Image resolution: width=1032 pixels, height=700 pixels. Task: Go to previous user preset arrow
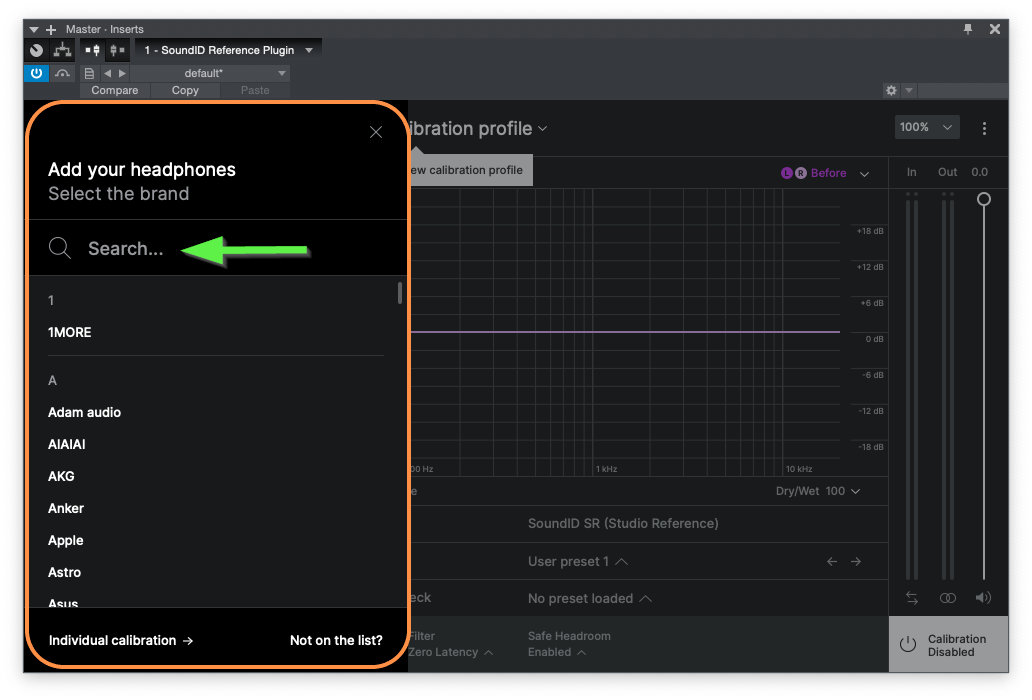coord(832,561)
